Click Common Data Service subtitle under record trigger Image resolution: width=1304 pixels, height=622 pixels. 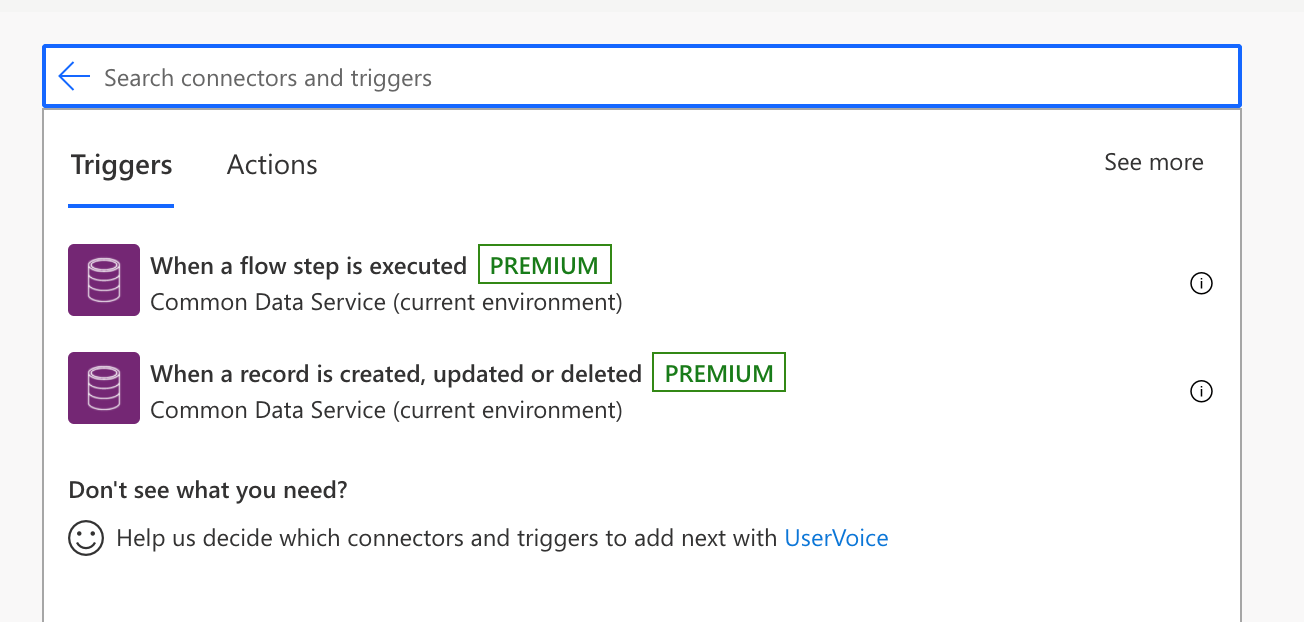coord(386,410)
